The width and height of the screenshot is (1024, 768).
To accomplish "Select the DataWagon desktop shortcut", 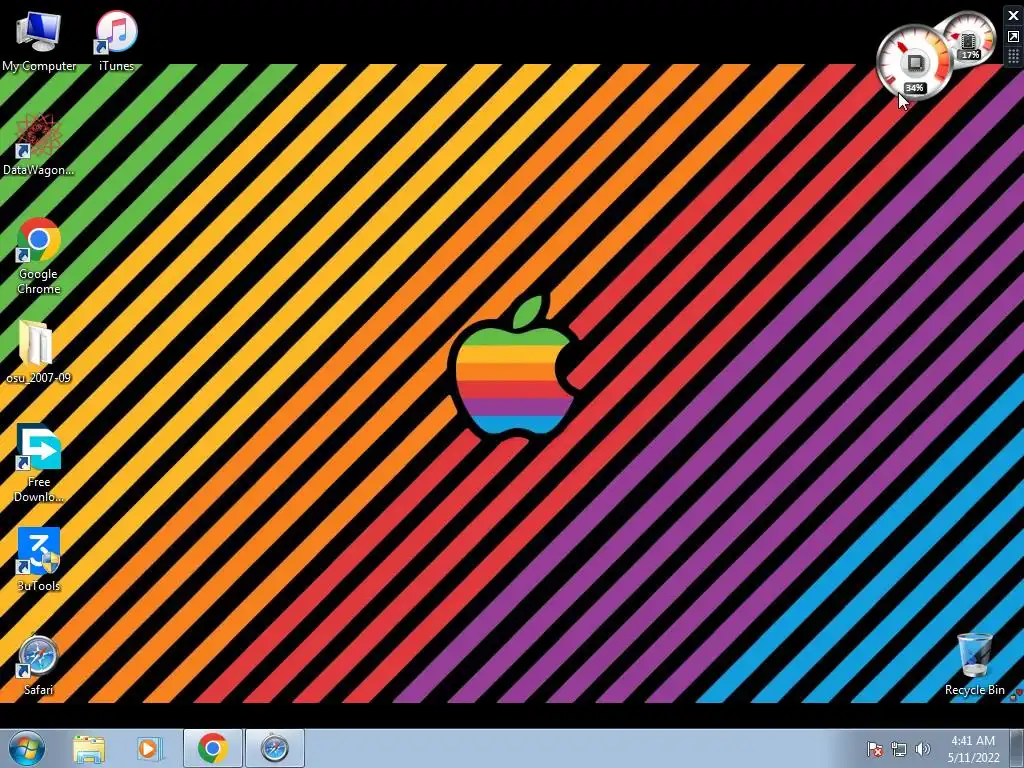I will [39, 145].
